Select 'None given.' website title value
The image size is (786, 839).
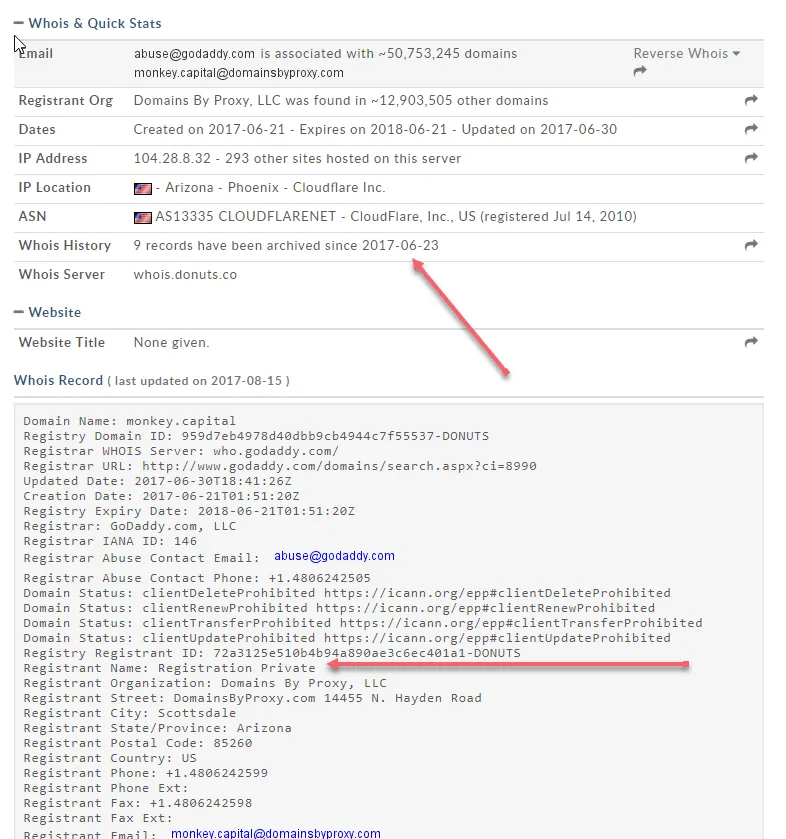pos(171,342)
